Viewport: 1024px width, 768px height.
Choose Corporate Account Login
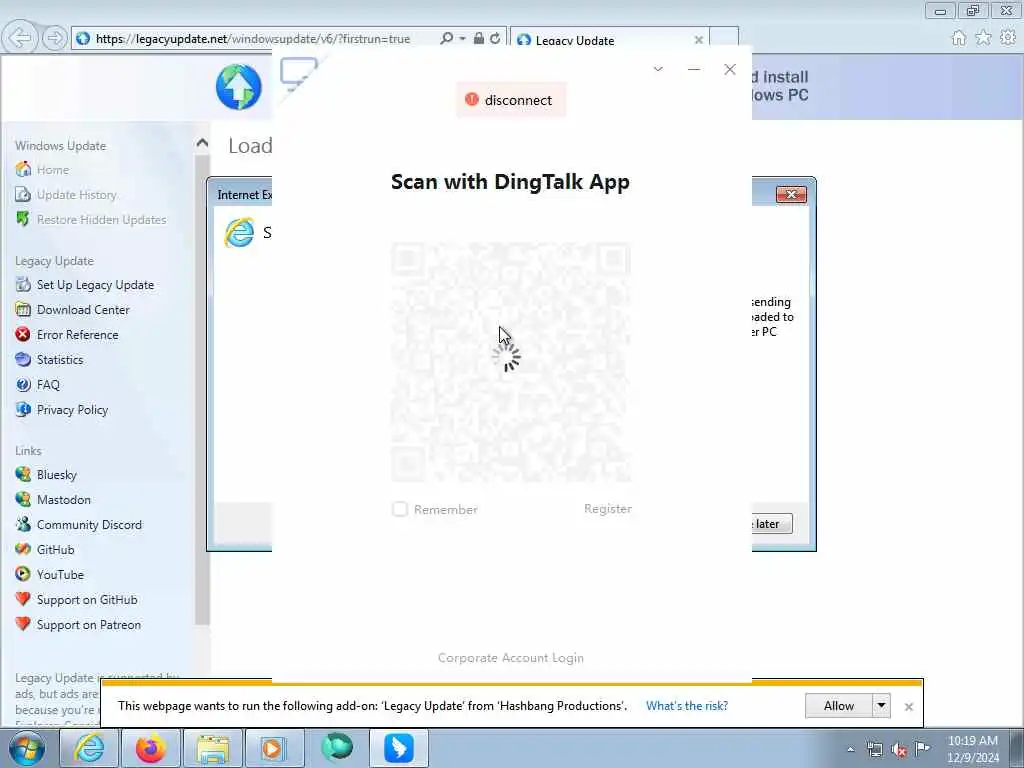pos(511,658)
